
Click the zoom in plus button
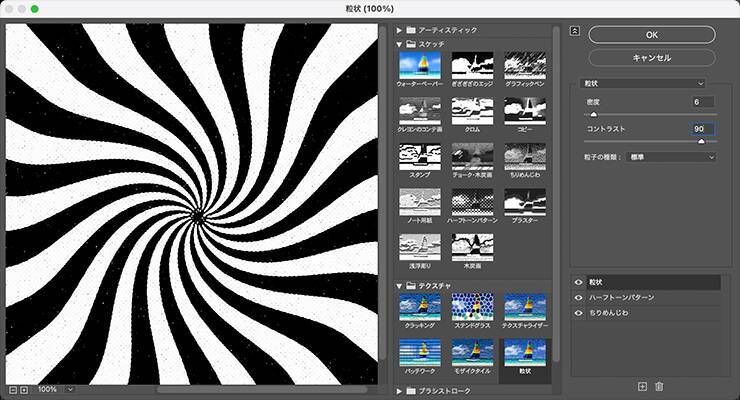tap(23, 388)
